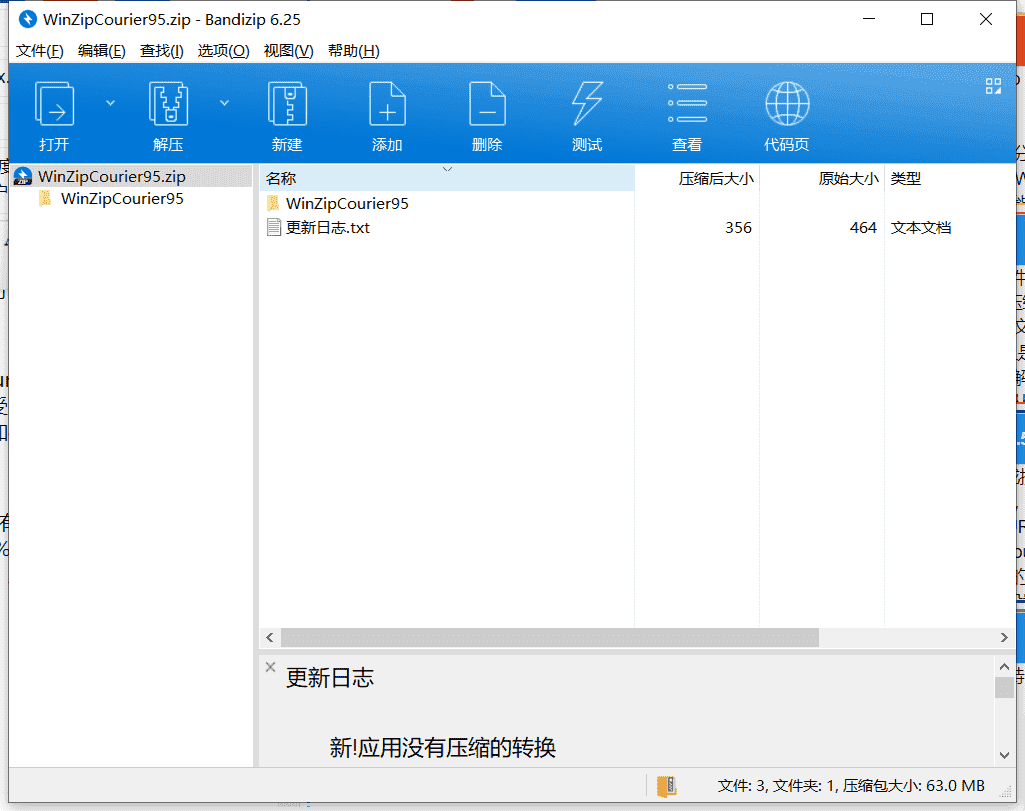1025x811 pixels.
Task: Click original size value 464
Action: click(863, 227)
